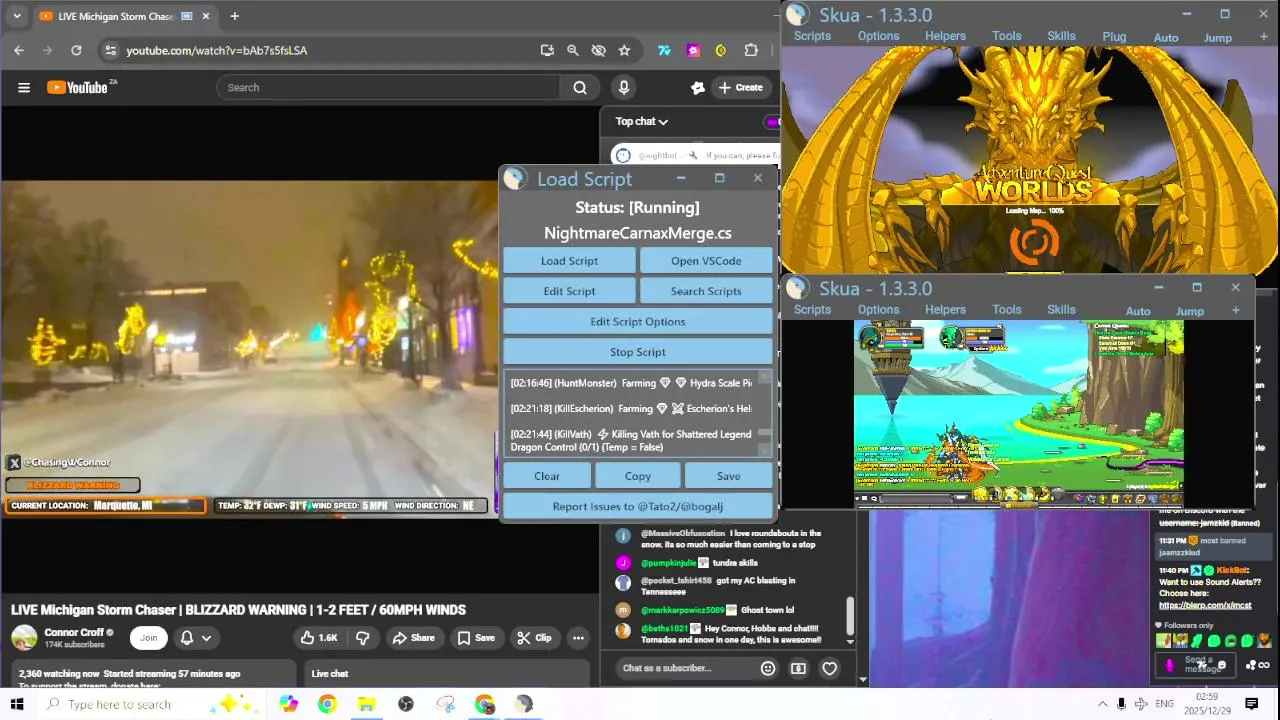The image size is (1280, 720).
Task: Start voice search with microphone icon
Action: [624, 88]
